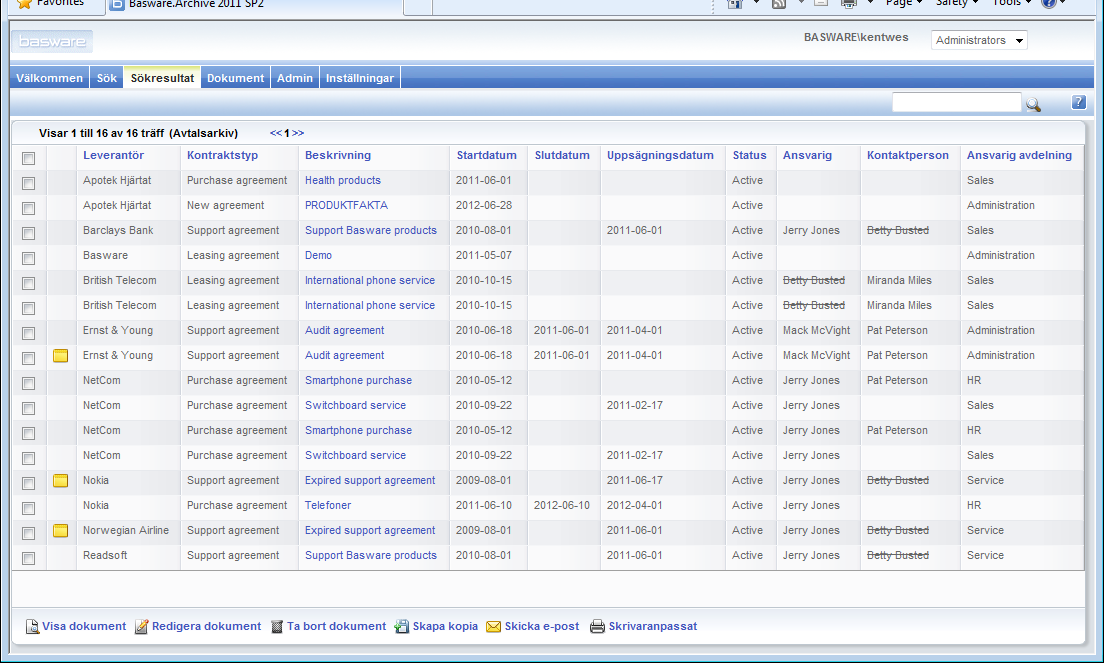Open the Inställningar tab
The height and width of the screenshot is (663, 1104).
tap(360, 78)
